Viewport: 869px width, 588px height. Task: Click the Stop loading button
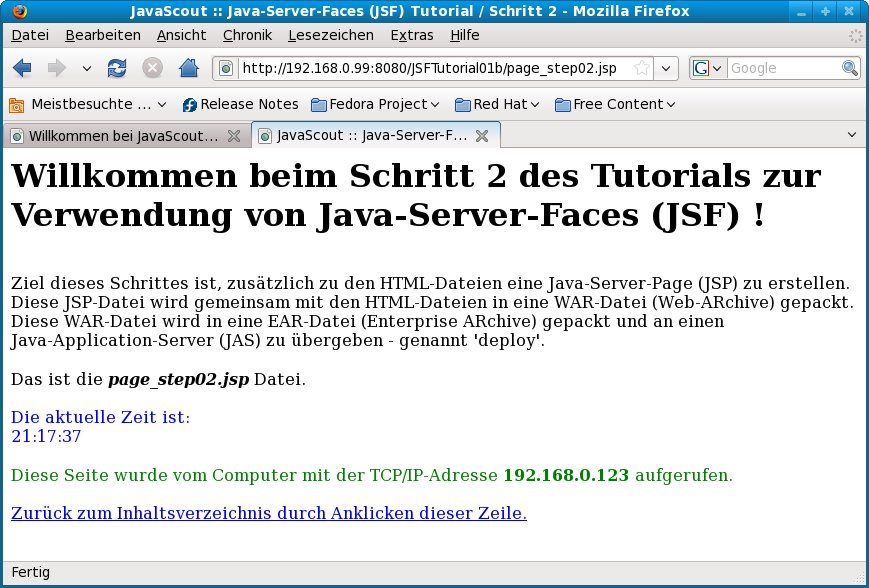[152, 68]
